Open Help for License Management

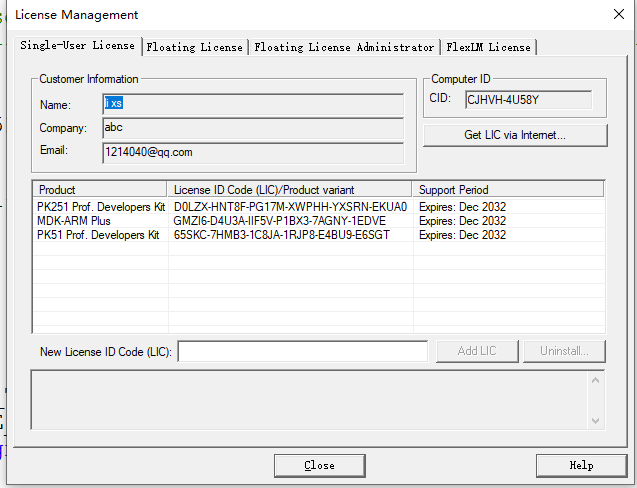pos(581,466)
